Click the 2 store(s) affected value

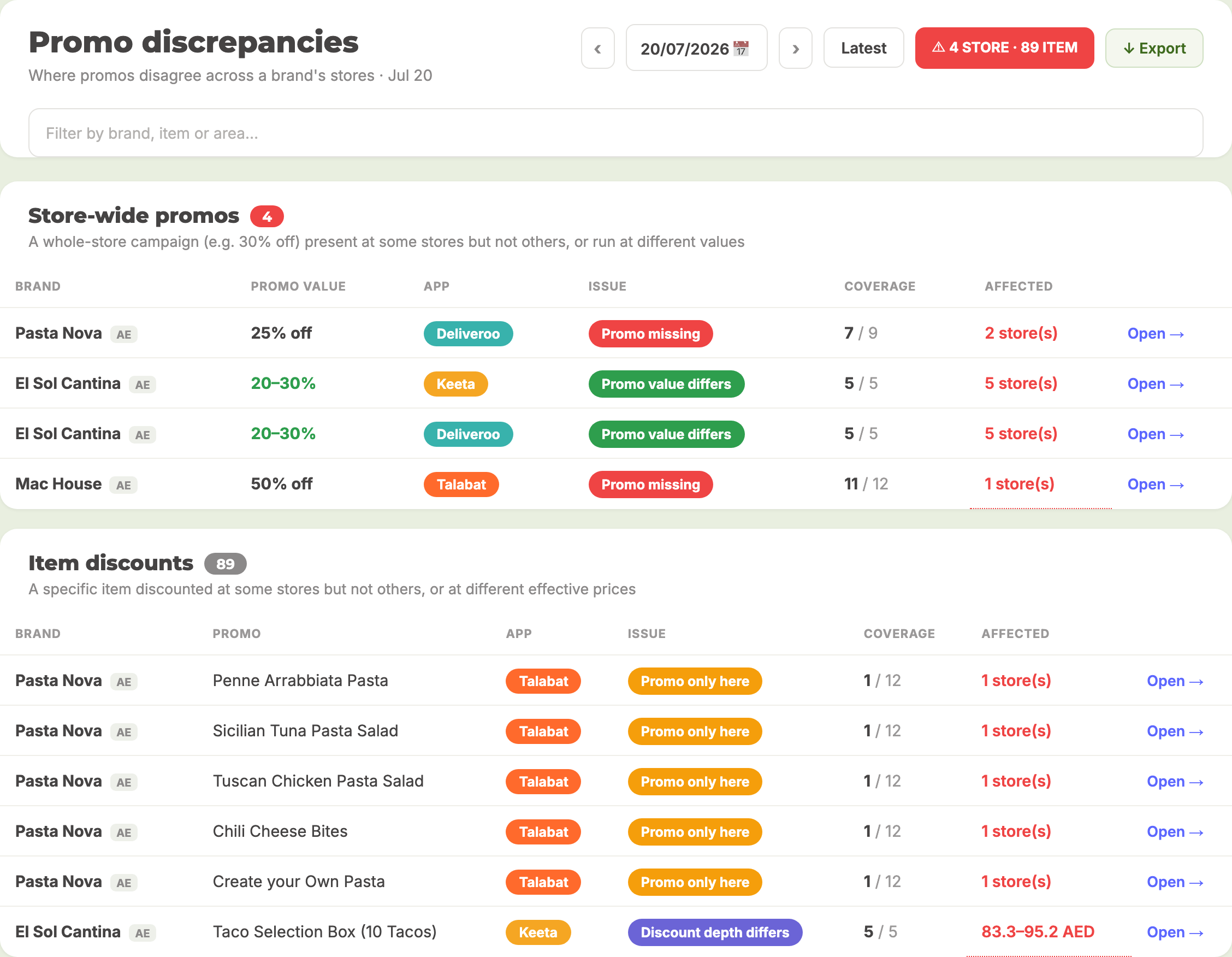coord(1021,333)
